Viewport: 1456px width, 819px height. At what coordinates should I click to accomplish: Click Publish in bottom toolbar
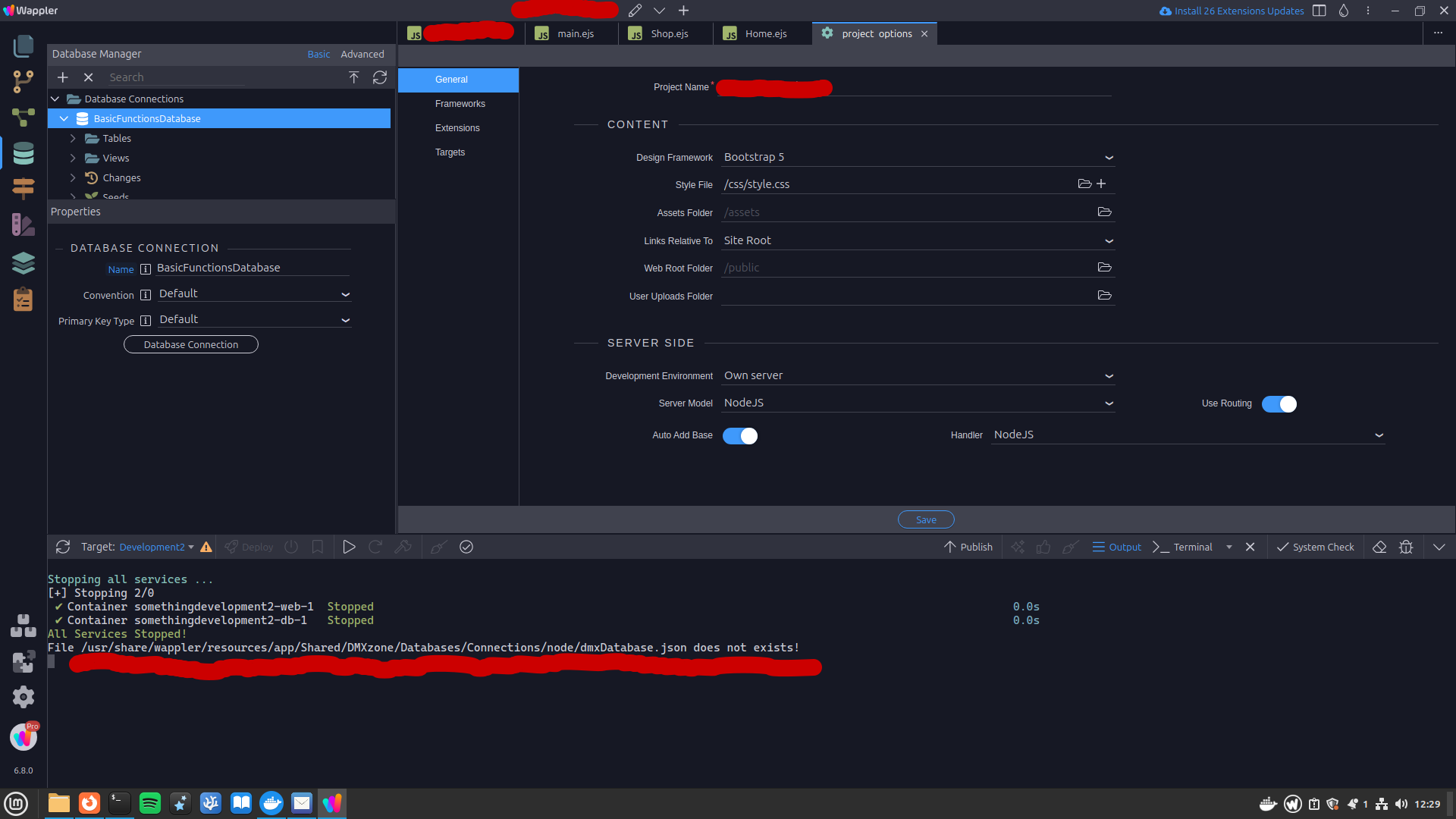tap(968, 547)
